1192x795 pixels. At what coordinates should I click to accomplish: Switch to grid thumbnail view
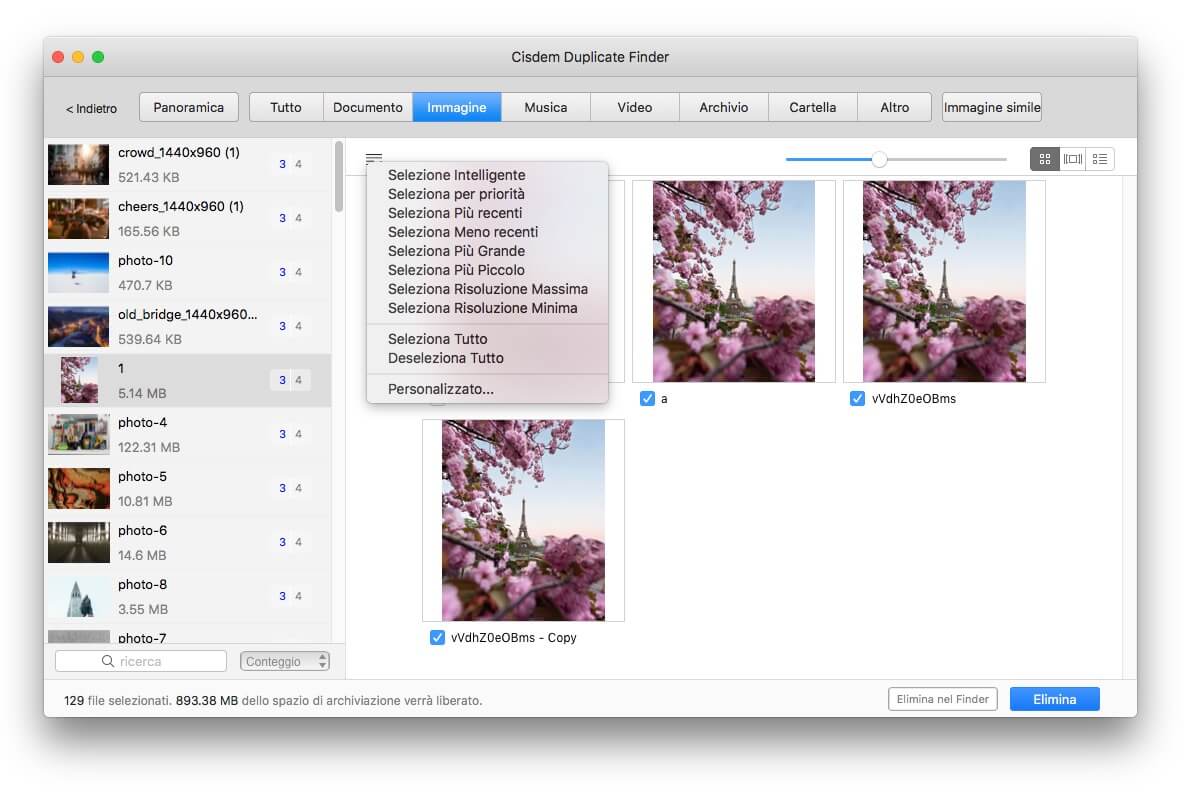[1045, 159]
